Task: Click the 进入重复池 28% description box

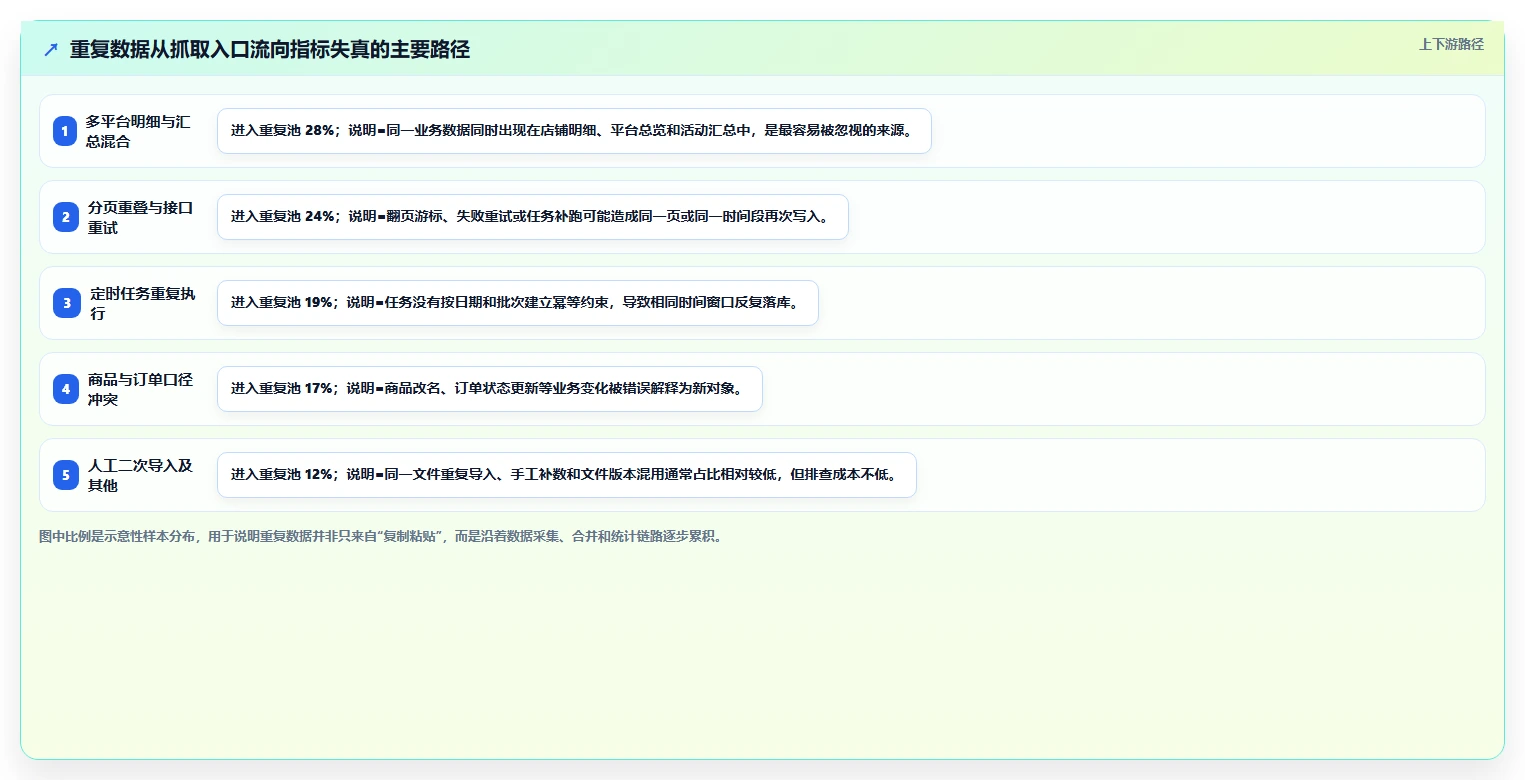Action: 574,131
